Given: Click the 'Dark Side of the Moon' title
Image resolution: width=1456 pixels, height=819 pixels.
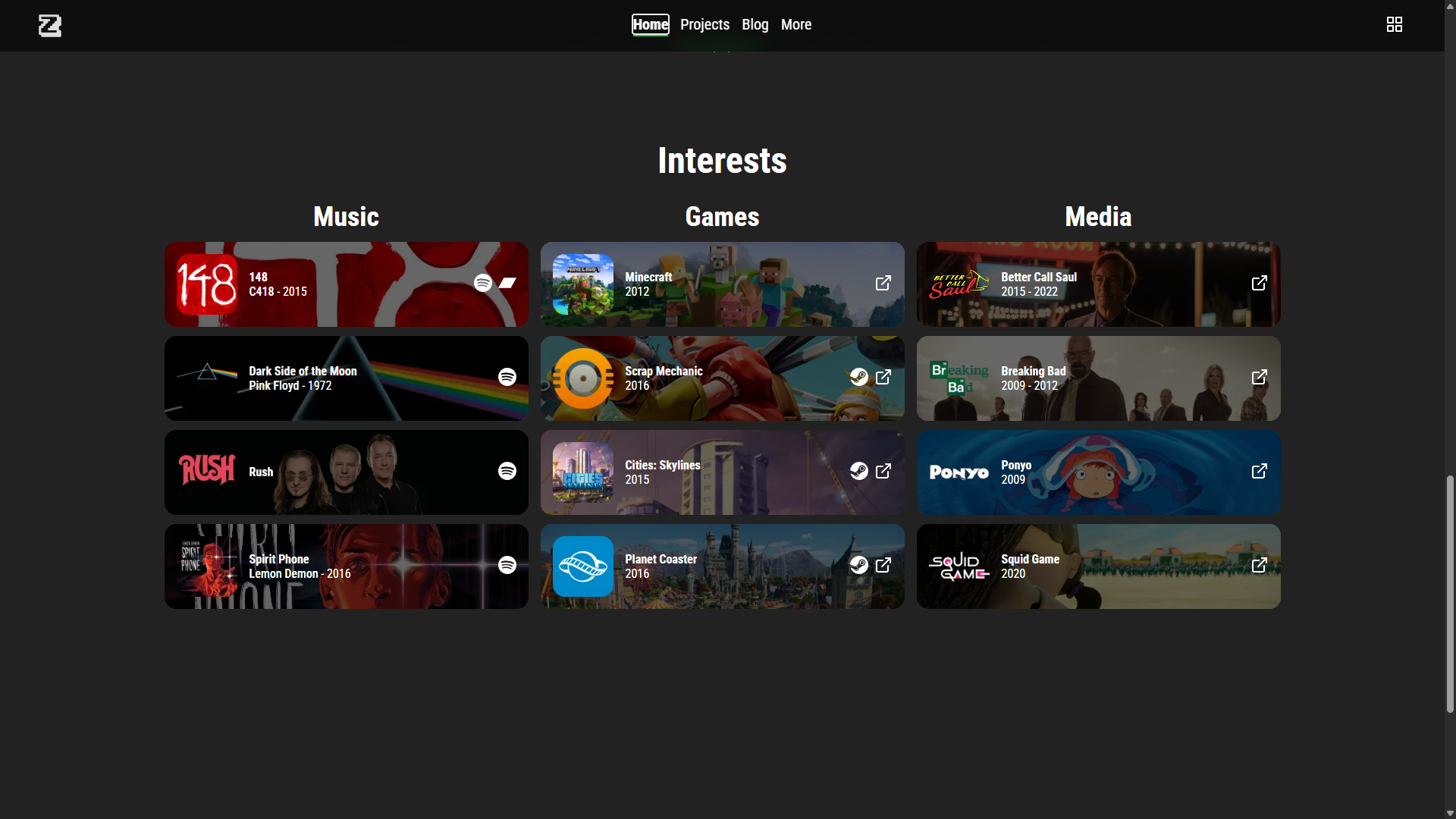Looking at the screenshot, I should pos(303,371).
